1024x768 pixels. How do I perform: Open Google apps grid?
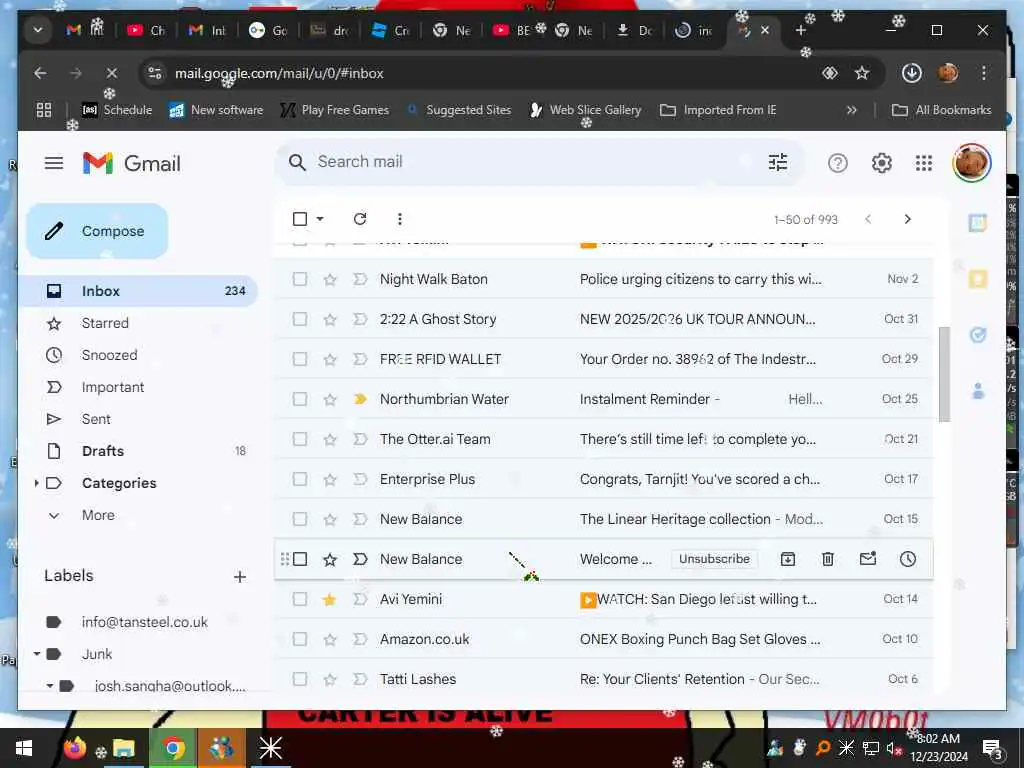(923, 163)
